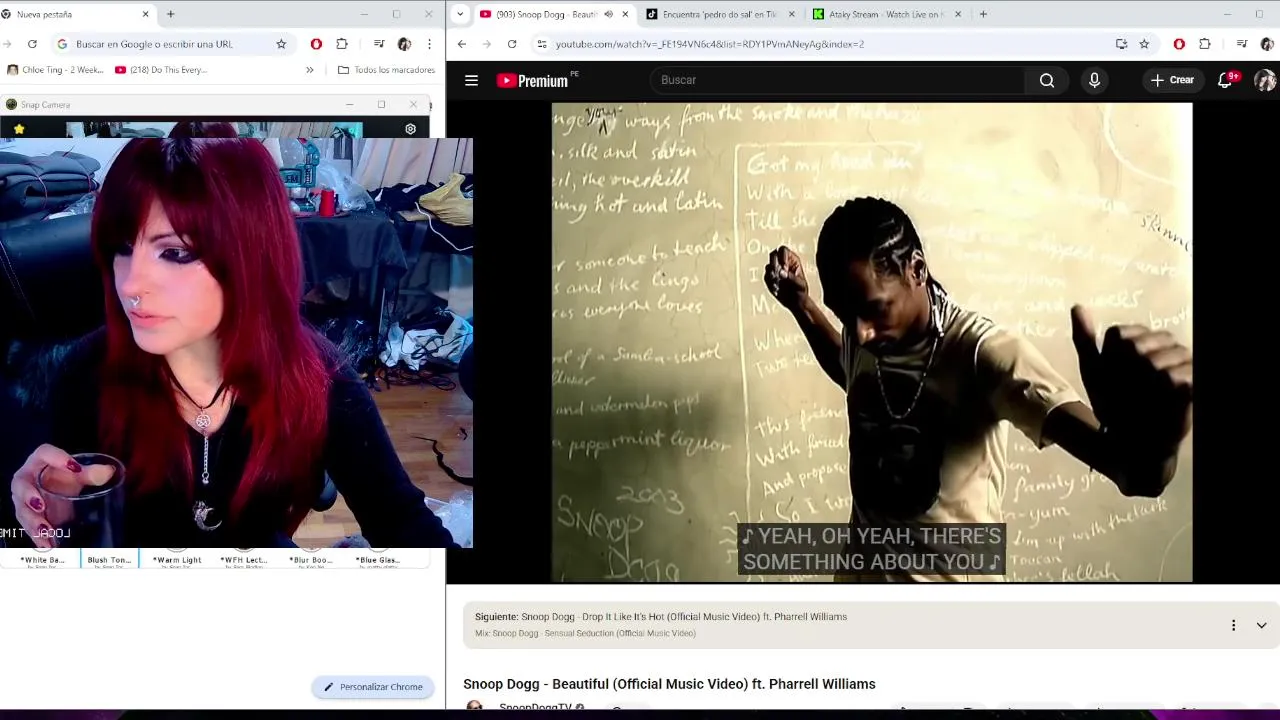The height and width of the screenshot is (720, 1280).
Task: Open Opera extension in Nueva pestaña window
Action: 316,44
